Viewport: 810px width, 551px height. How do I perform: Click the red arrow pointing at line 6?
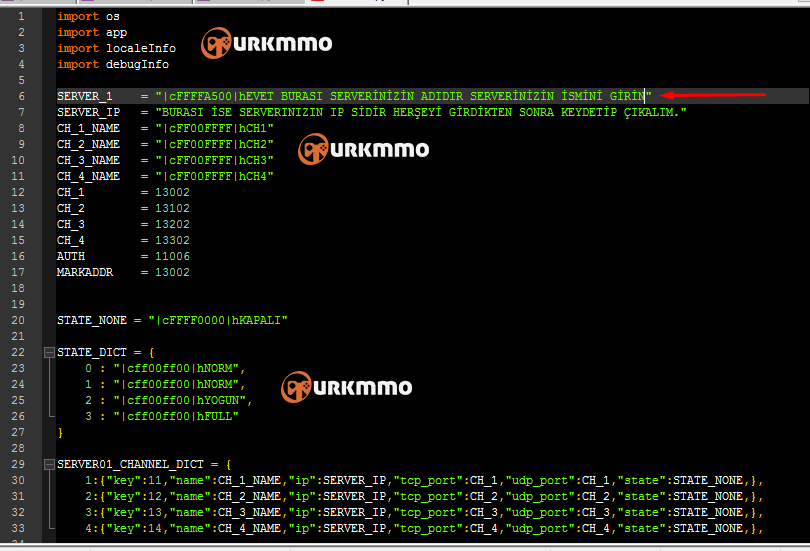(x=713, y=95)
